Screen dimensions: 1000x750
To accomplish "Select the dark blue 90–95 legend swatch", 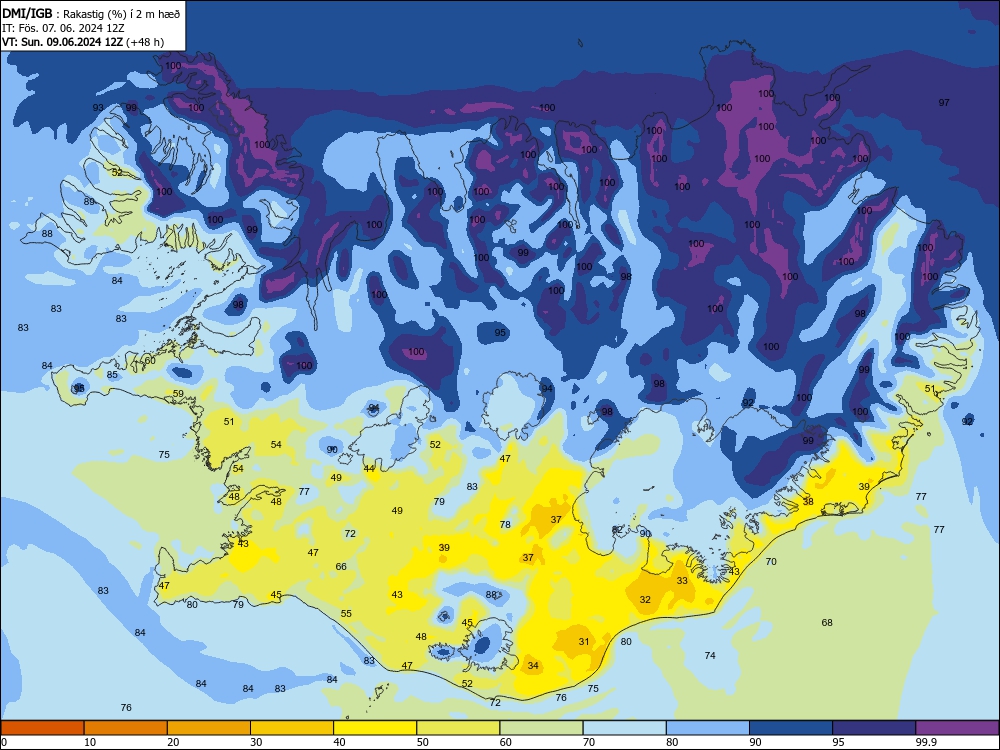I will (x=791, y=728).
